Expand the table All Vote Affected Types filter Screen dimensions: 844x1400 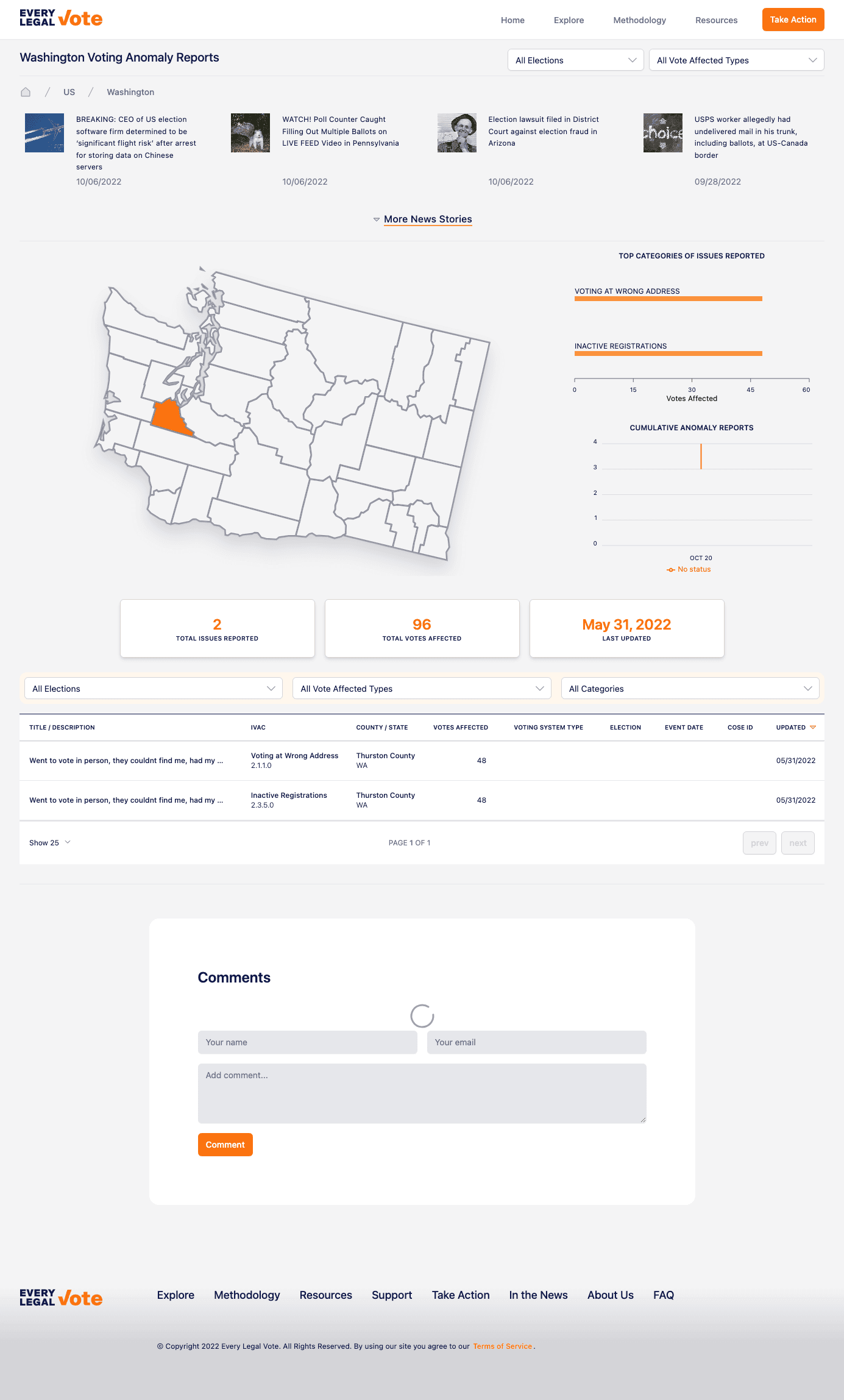pyautogui.click(x=422, y=688)
